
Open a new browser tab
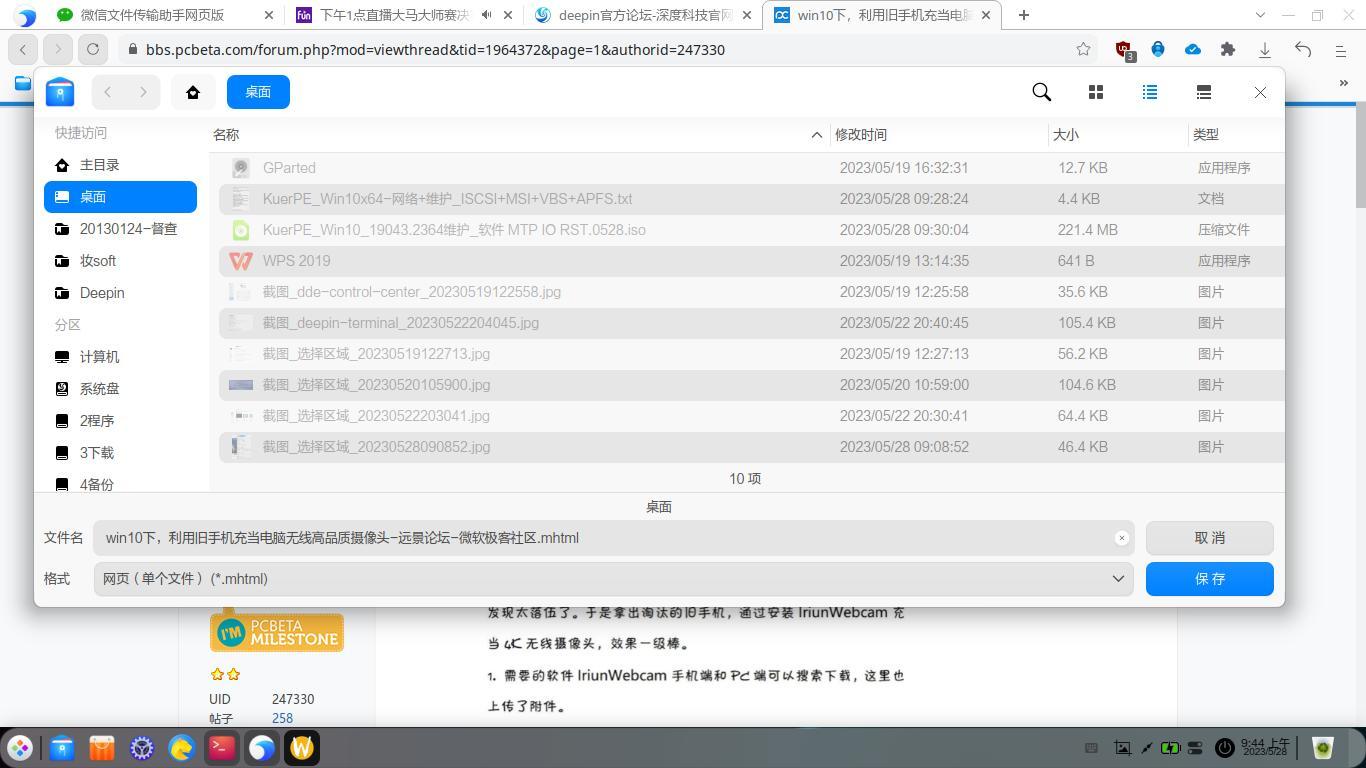pos(1023,15)
